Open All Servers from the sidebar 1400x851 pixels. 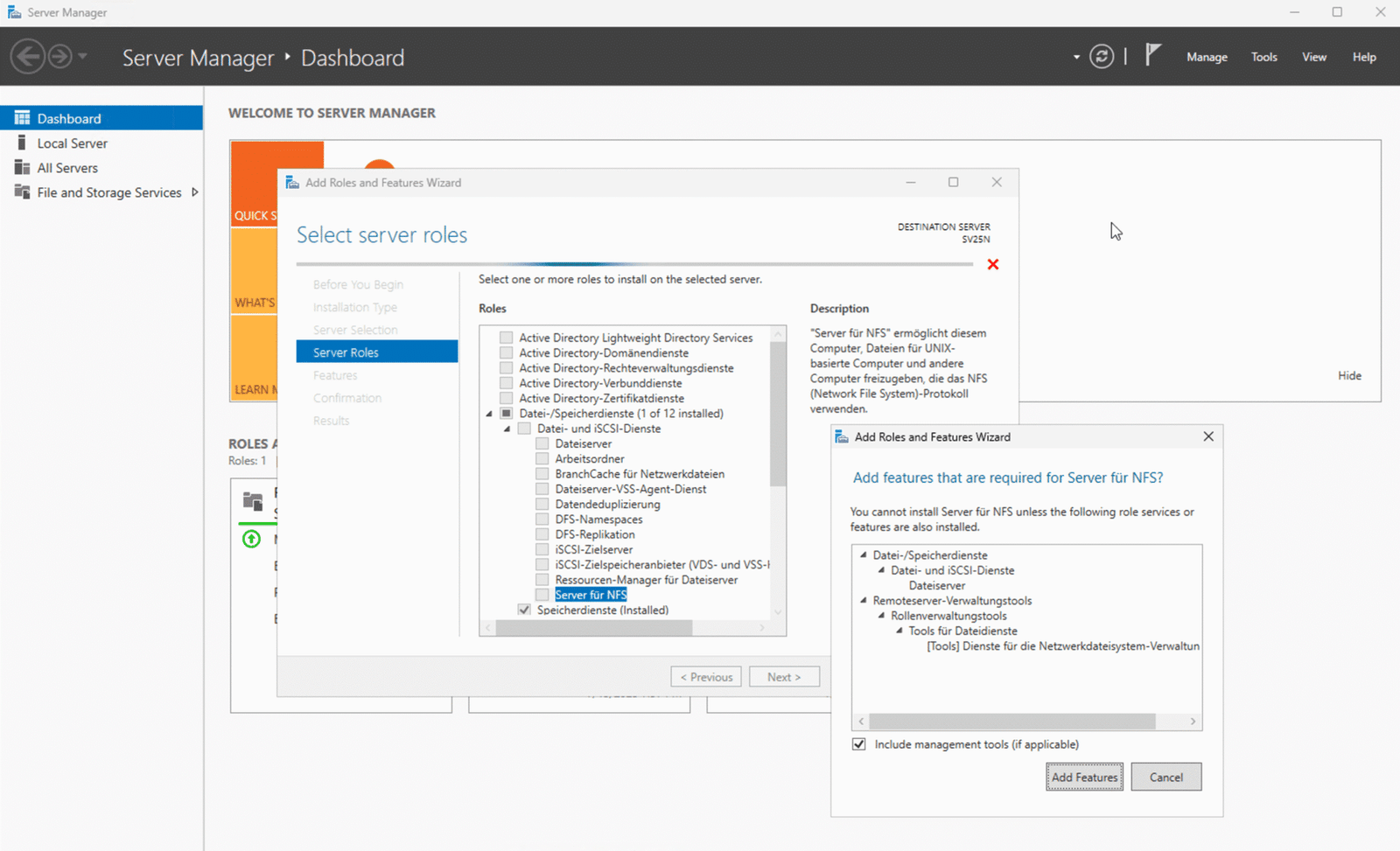(x=23, y=167)
